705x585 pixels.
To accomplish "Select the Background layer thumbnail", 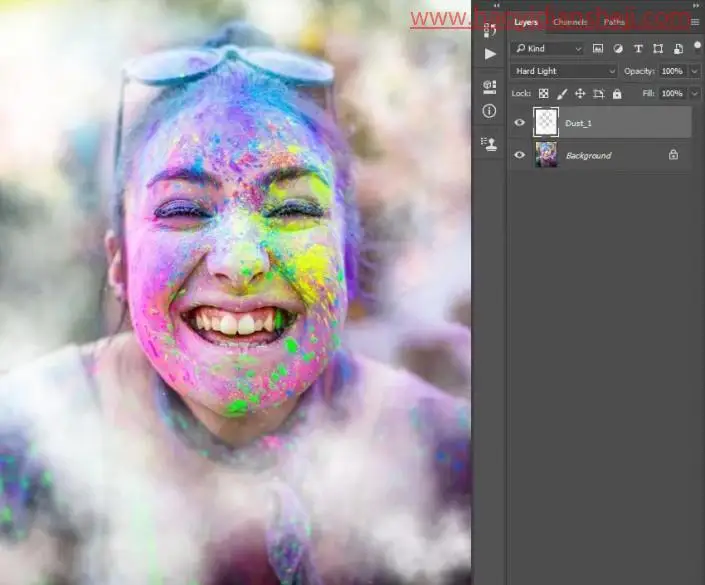I will tap(546, 154).
